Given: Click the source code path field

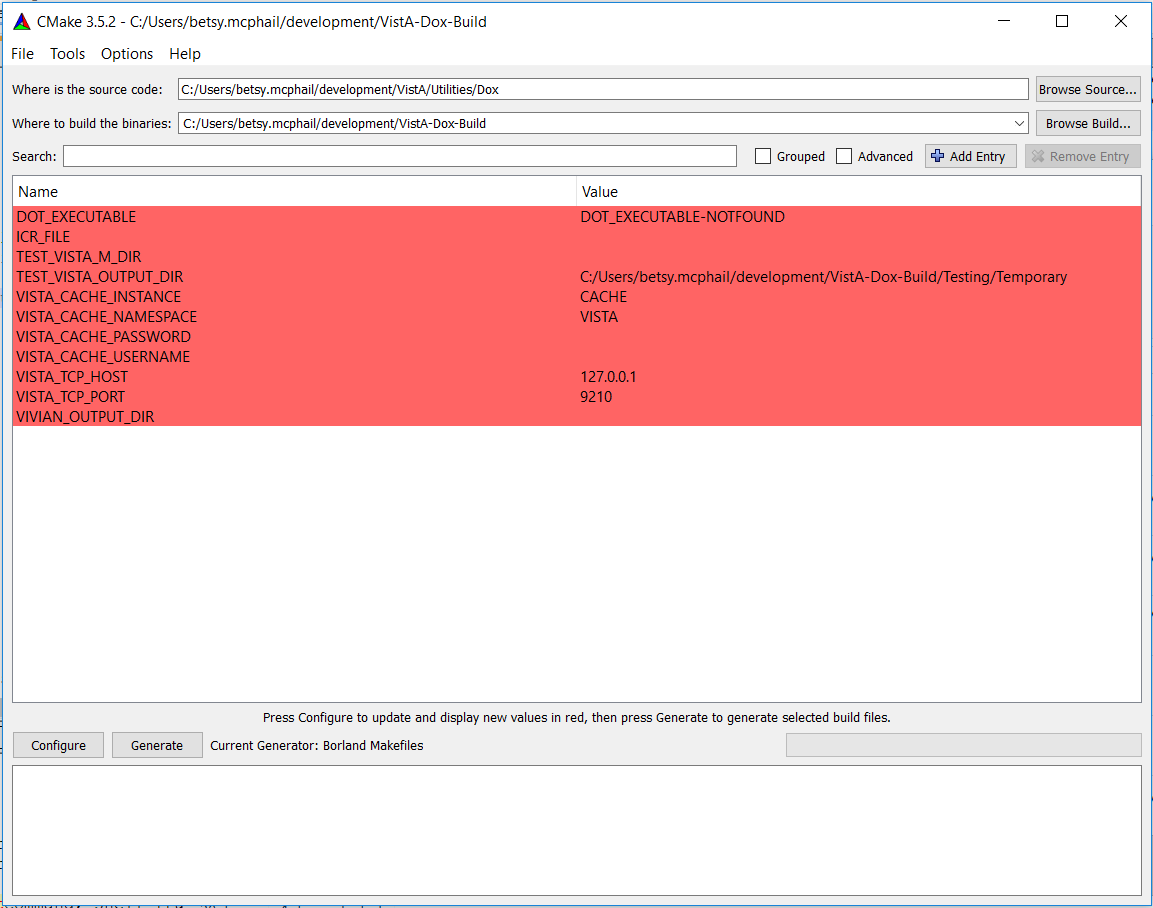Looking at the screenshot, I should (602, 89).
